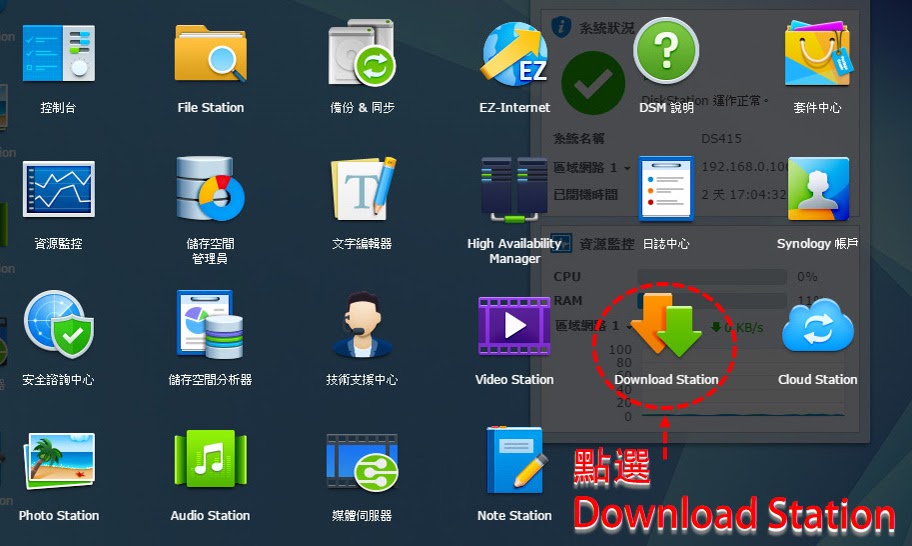Open 資源監控 resource monitor app icon
This screenshot has width=912, height=546.
click(58, 189)
